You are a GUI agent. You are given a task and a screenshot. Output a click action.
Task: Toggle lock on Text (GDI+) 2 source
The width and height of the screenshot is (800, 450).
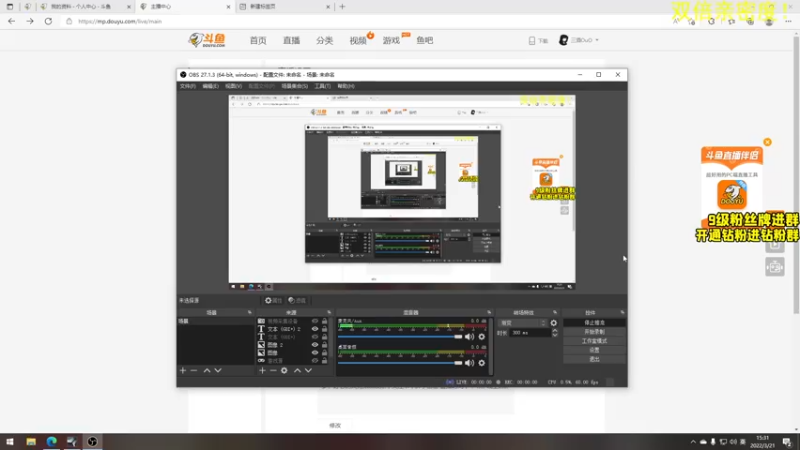tap(324, 329)
